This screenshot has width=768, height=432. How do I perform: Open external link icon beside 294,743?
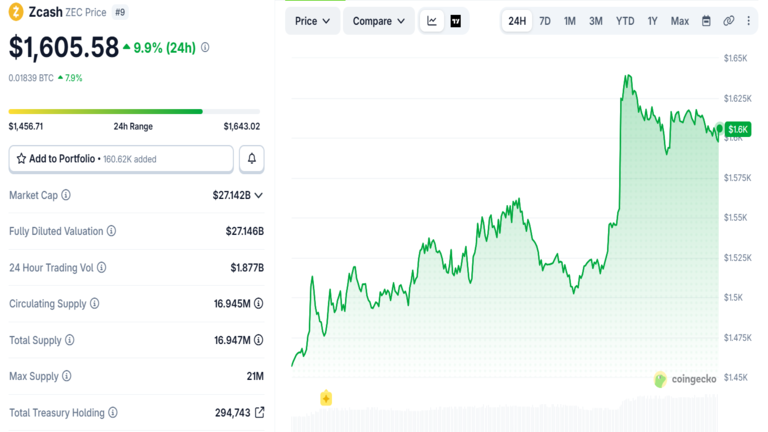click(260, 412)
